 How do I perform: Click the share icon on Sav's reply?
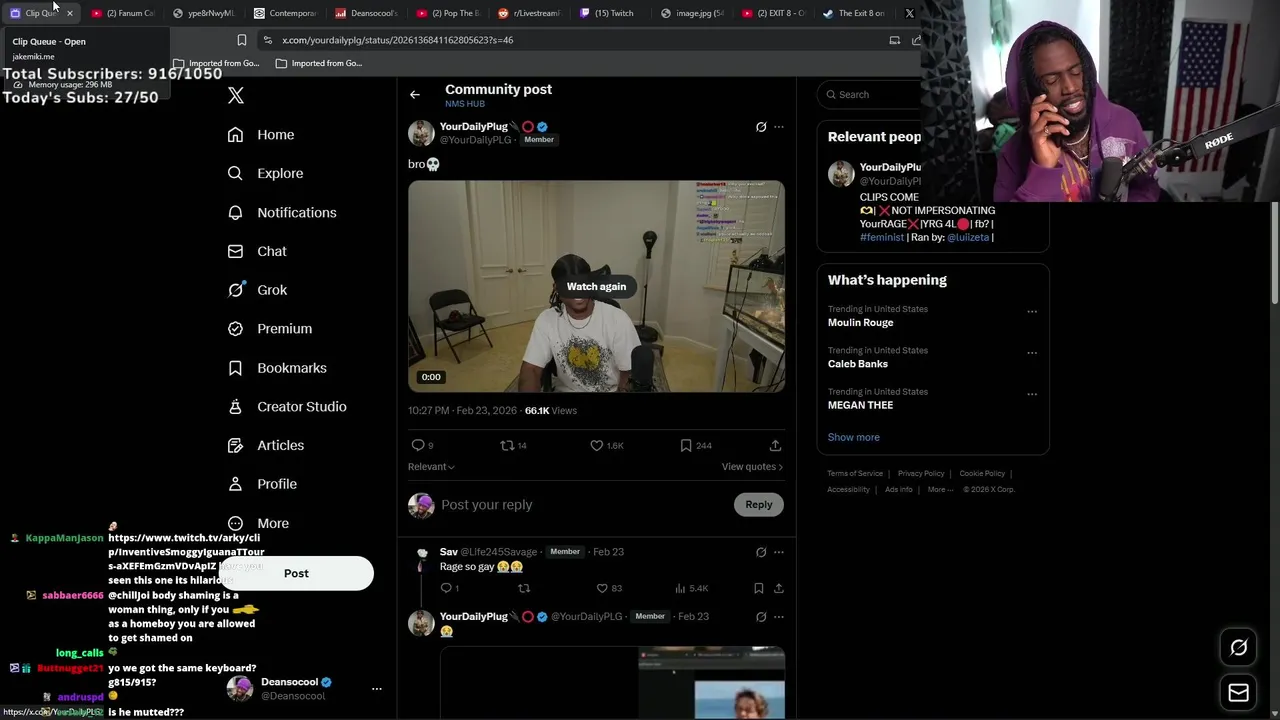click(778, 588)
